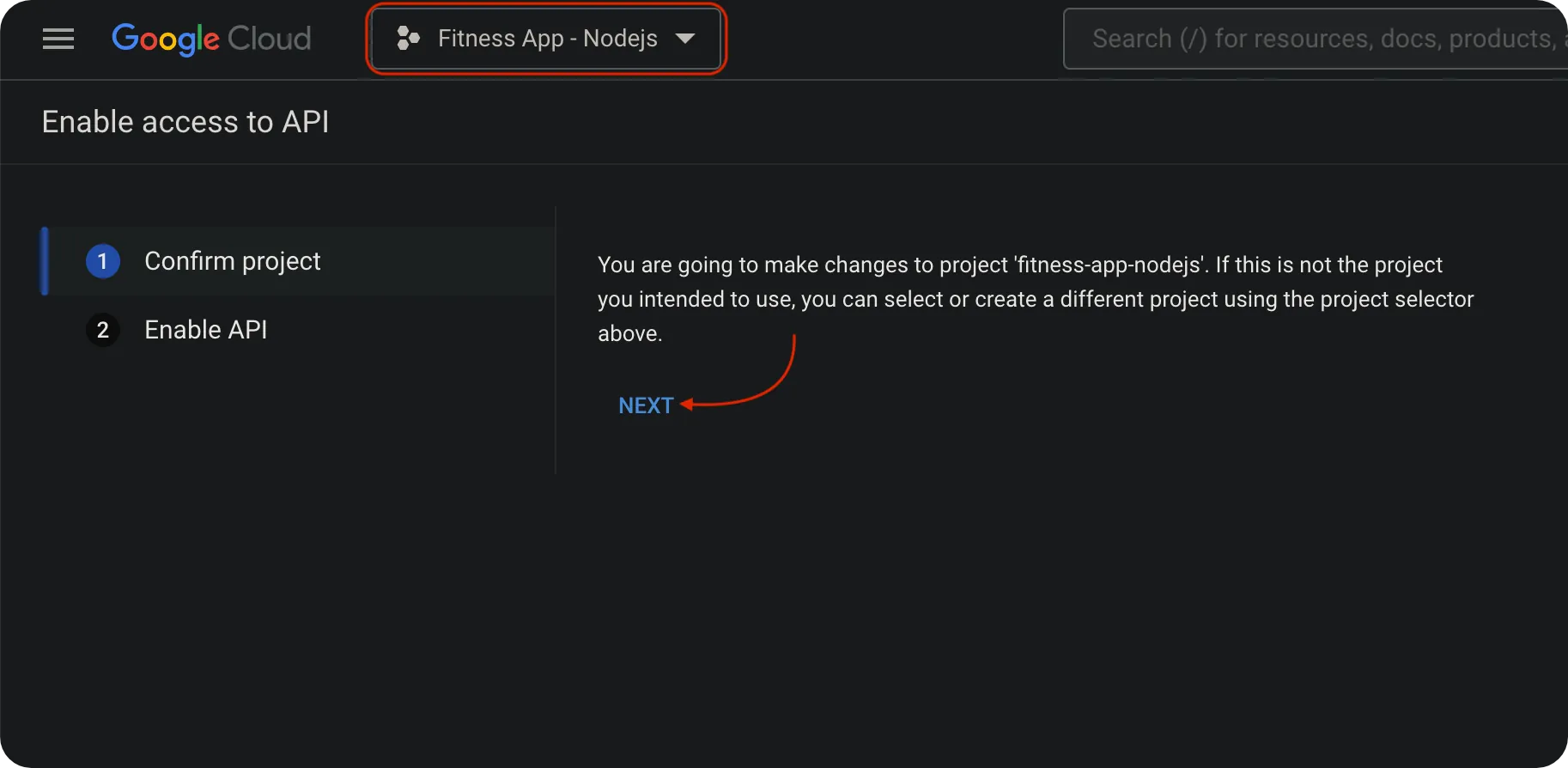Click the NEXT button
1568x768 pixels.
point(646,405)
